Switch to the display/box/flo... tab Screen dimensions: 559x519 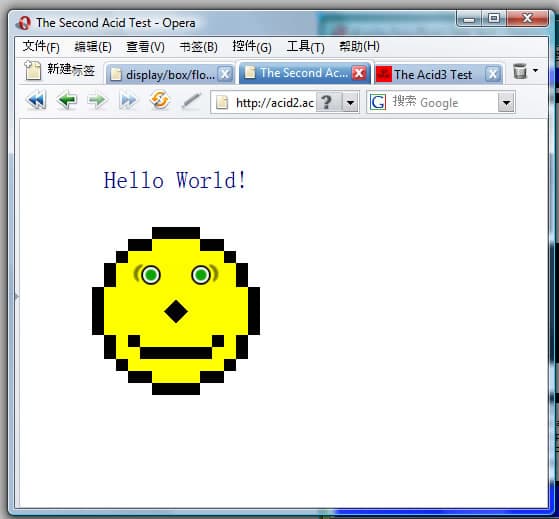coord(170,74)
